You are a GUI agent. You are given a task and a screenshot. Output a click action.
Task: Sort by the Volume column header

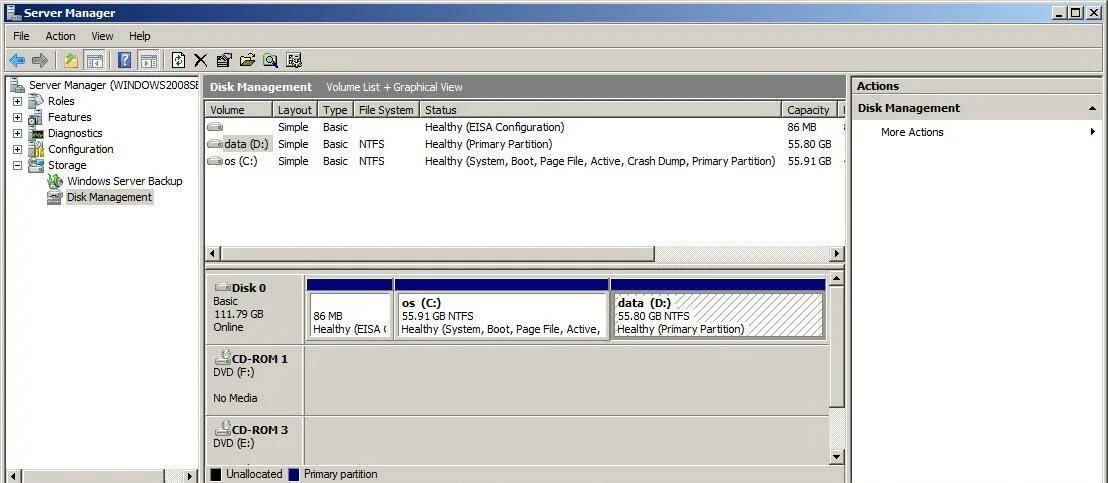click(239, 110)
